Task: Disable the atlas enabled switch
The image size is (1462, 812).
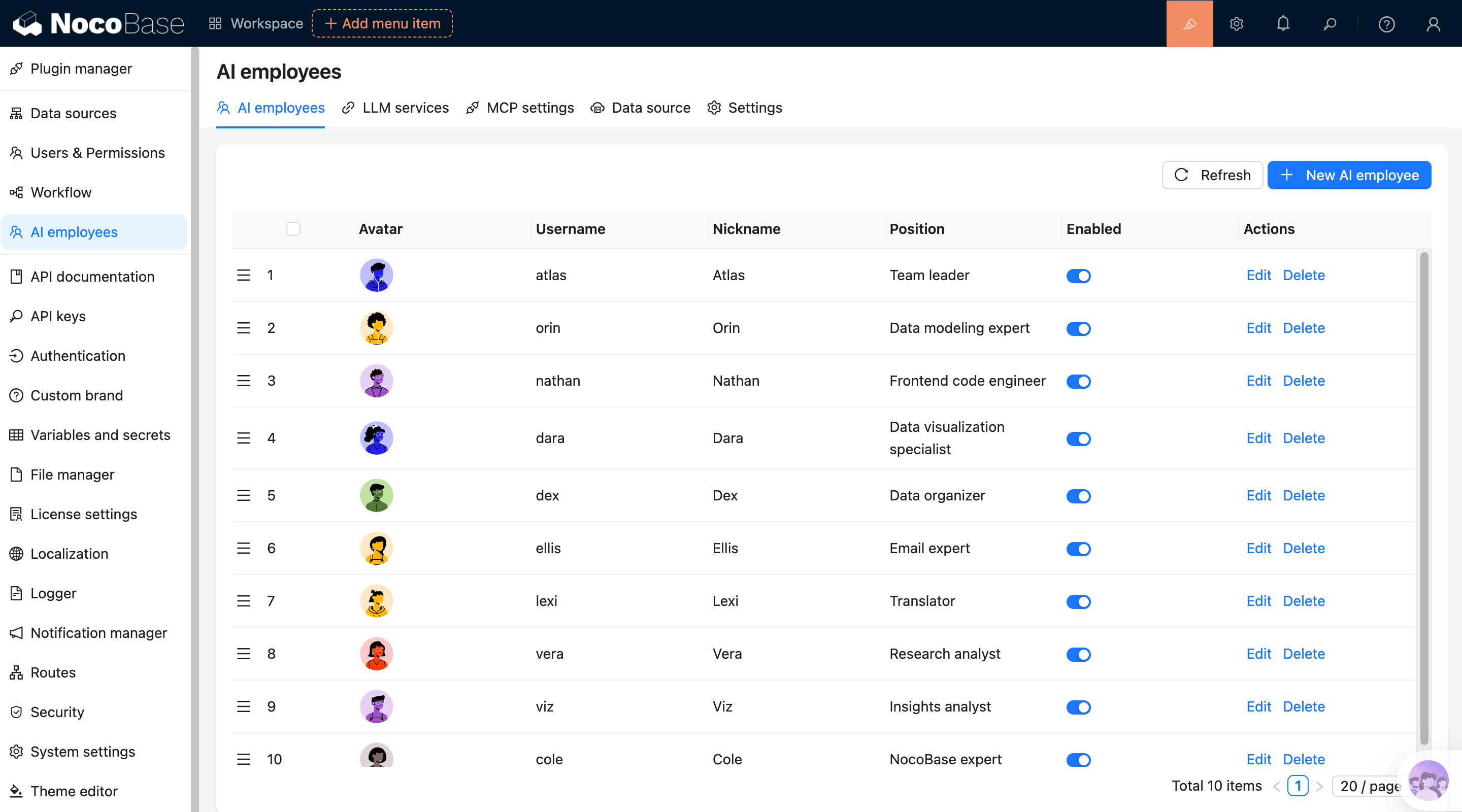Action: (x=1078, y=276)
